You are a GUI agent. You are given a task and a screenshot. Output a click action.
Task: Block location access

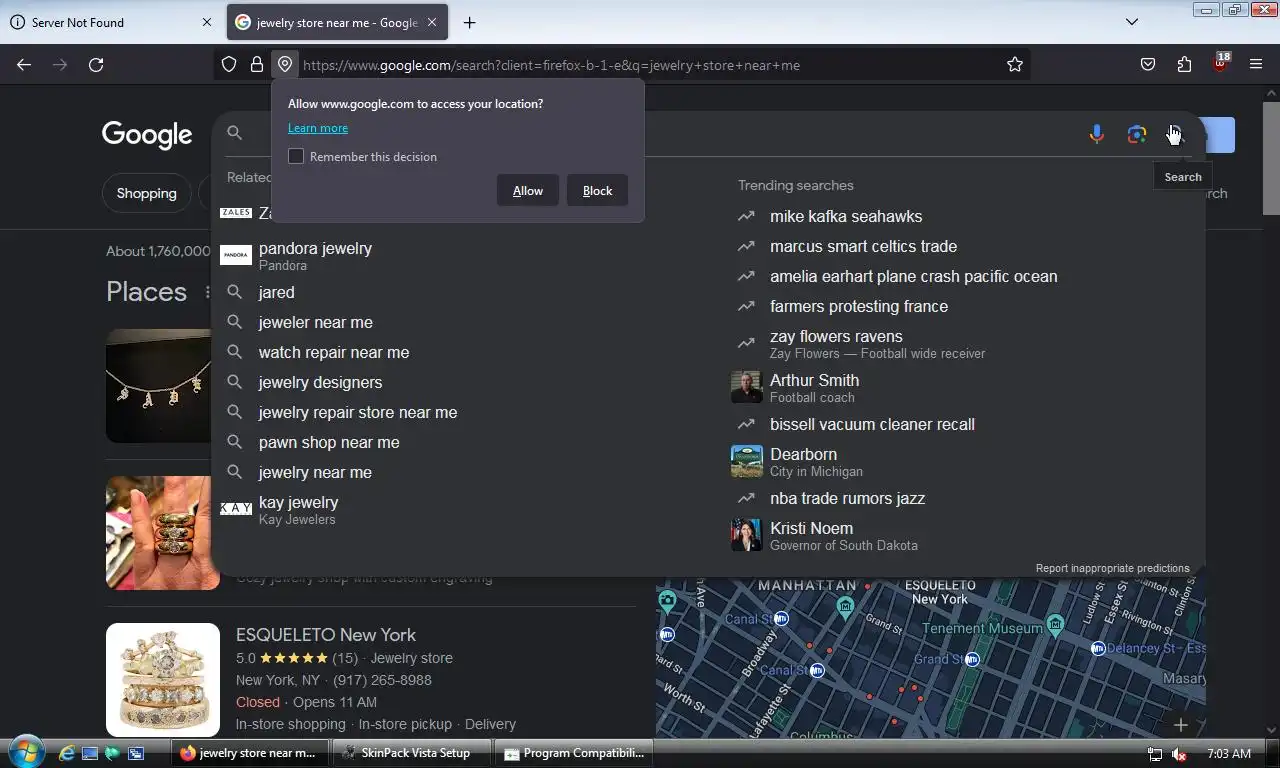click(x=597, y=191)
